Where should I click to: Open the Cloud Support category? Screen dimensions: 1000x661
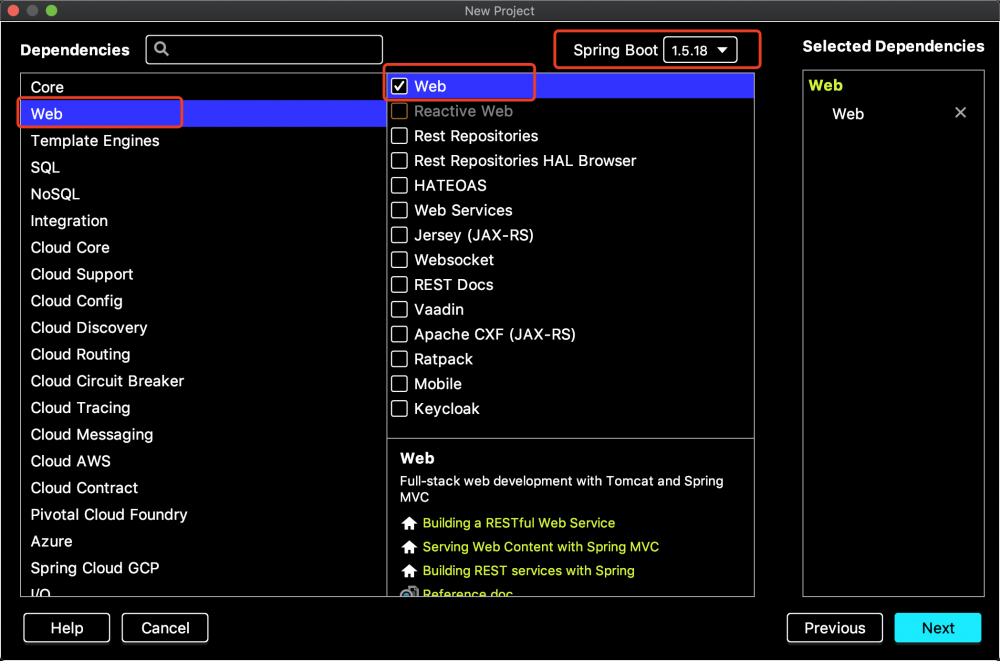click(x=203, y=274)
